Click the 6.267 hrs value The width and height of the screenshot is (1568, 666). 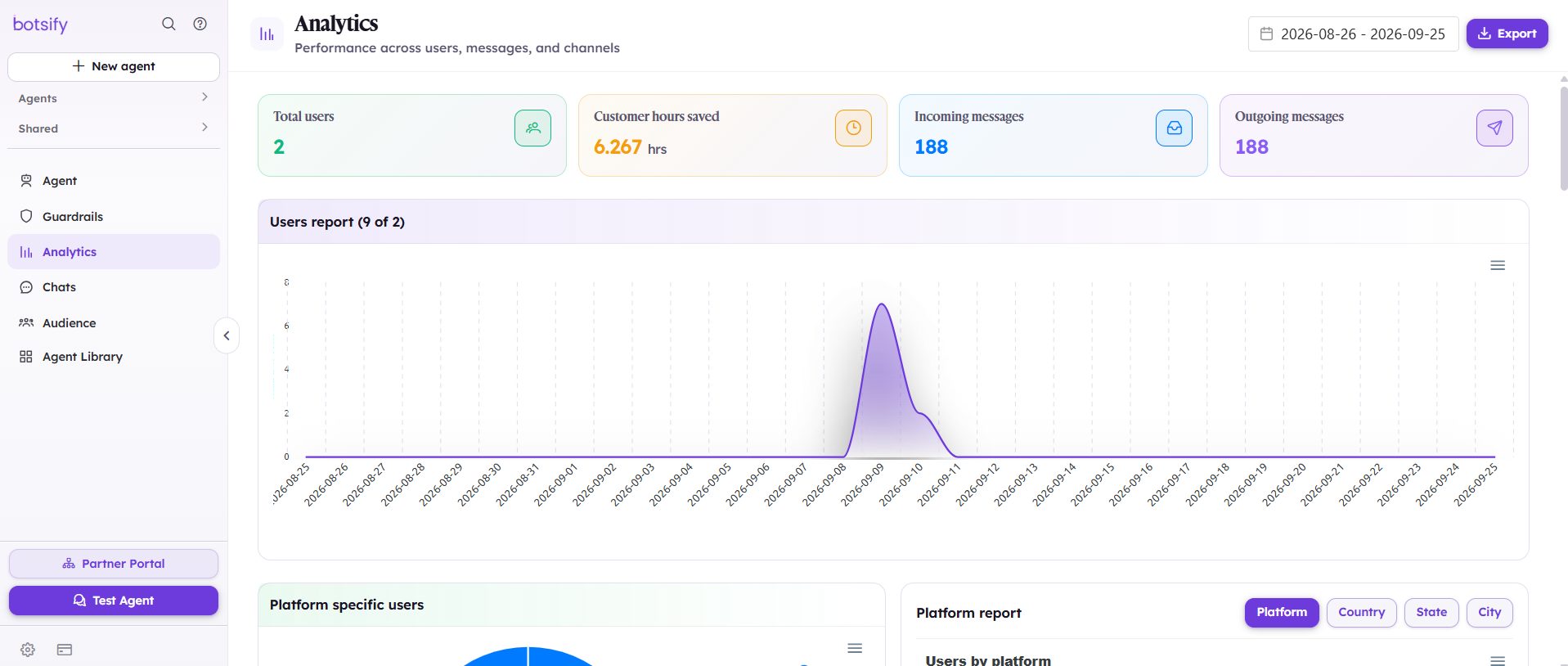[x=630, y=147]
